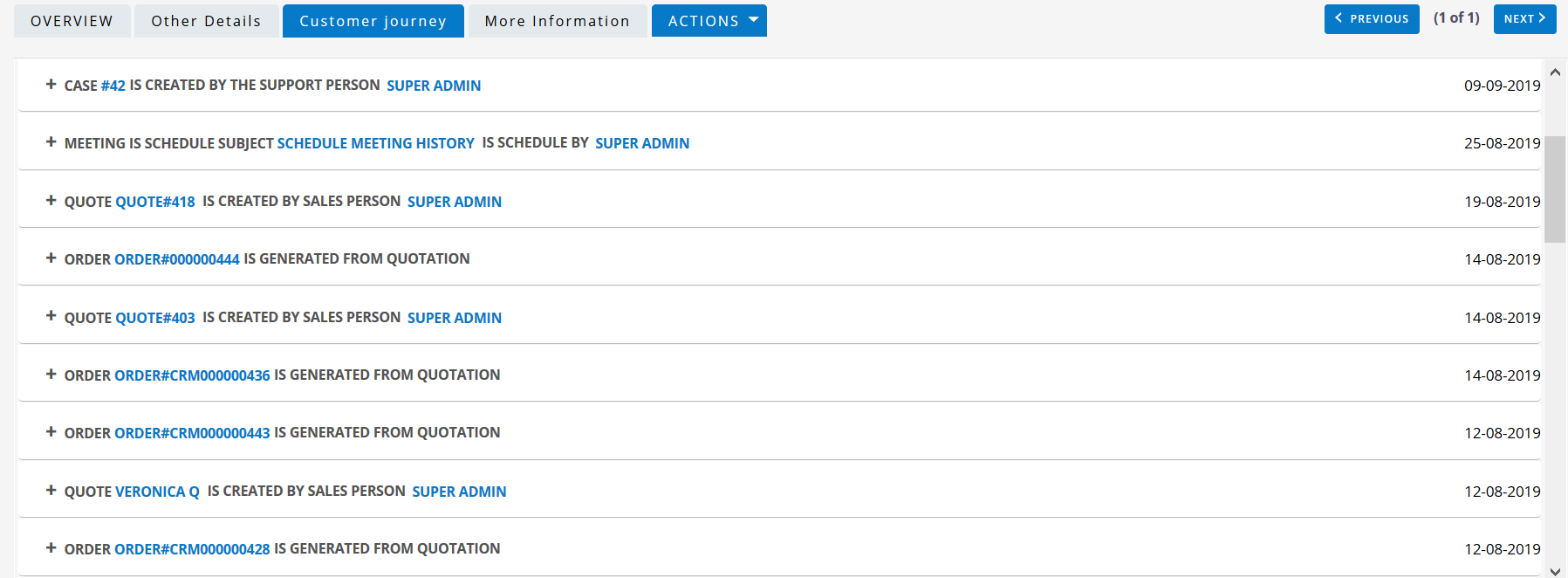The width and height of the screenshot is (1568, 578).
Task: Switch to the Other Details tab
Action: (206, 21)
